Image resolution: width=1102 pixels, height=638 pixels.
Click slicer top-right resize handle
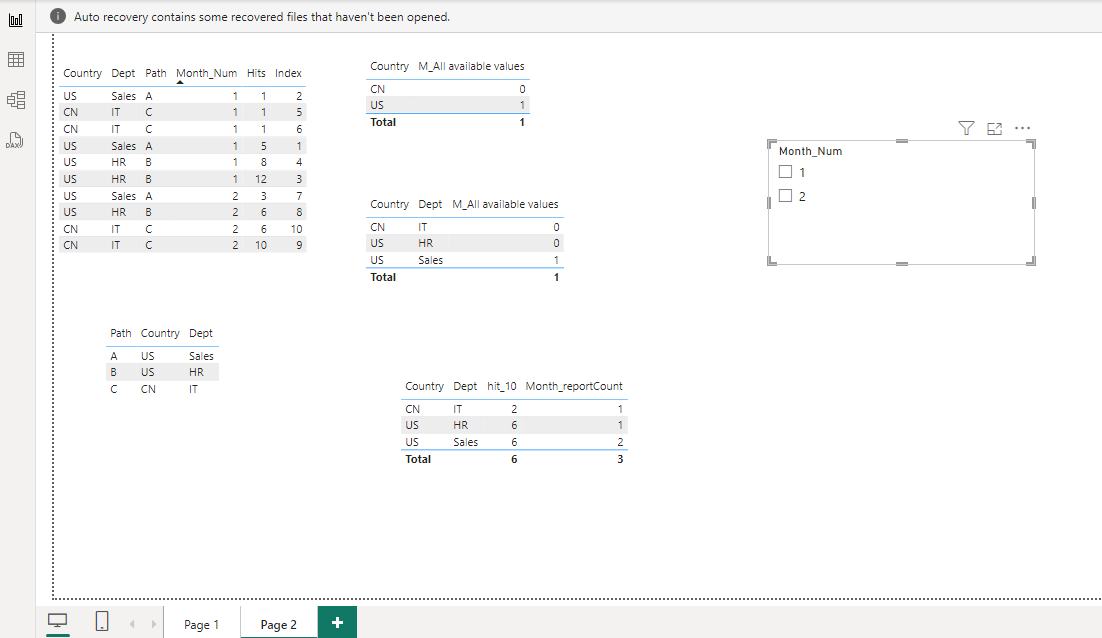coord(1031,144)
